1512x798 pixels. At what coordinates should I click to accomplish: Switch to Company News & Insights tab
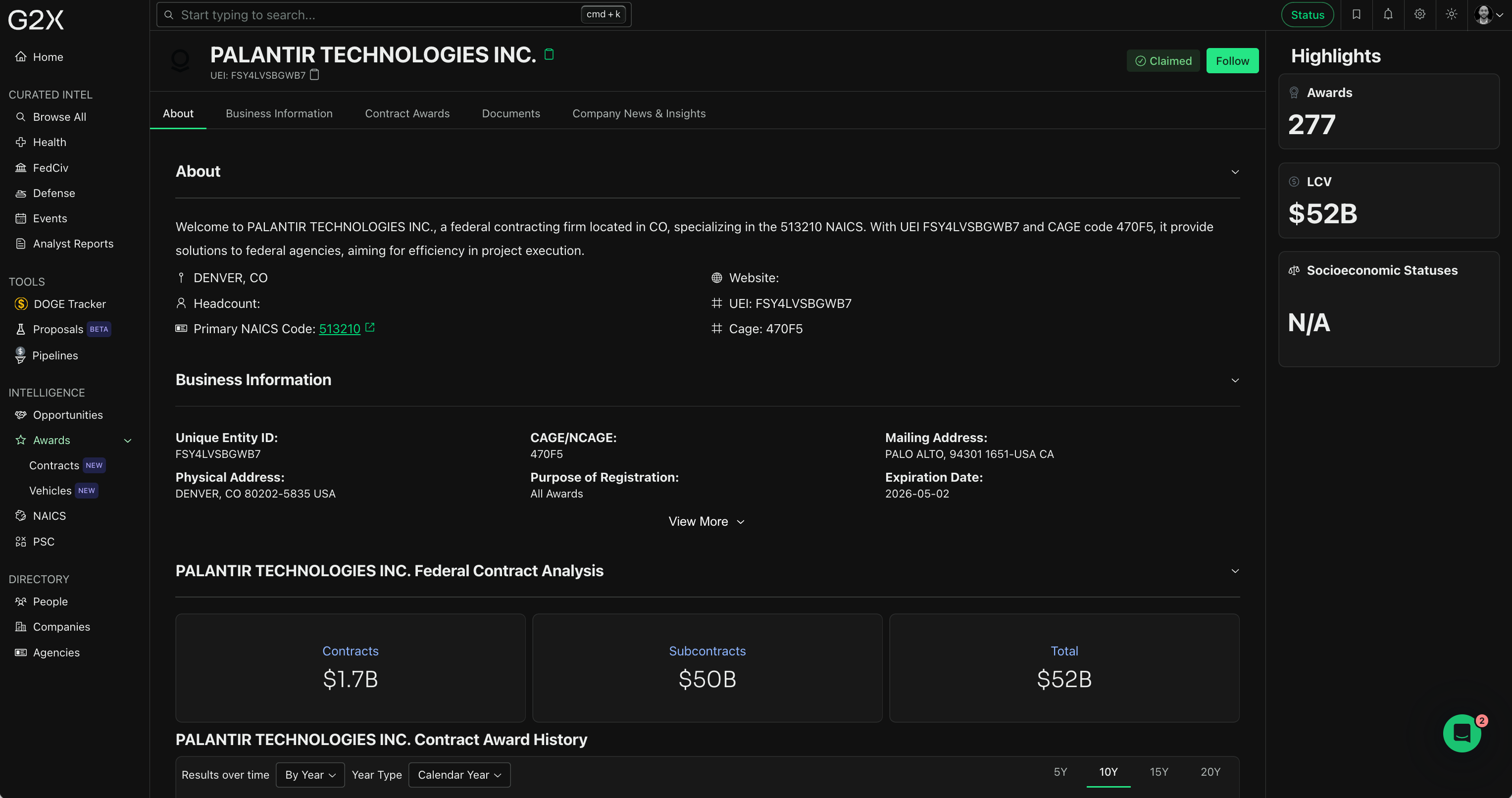tap(639, 113)
